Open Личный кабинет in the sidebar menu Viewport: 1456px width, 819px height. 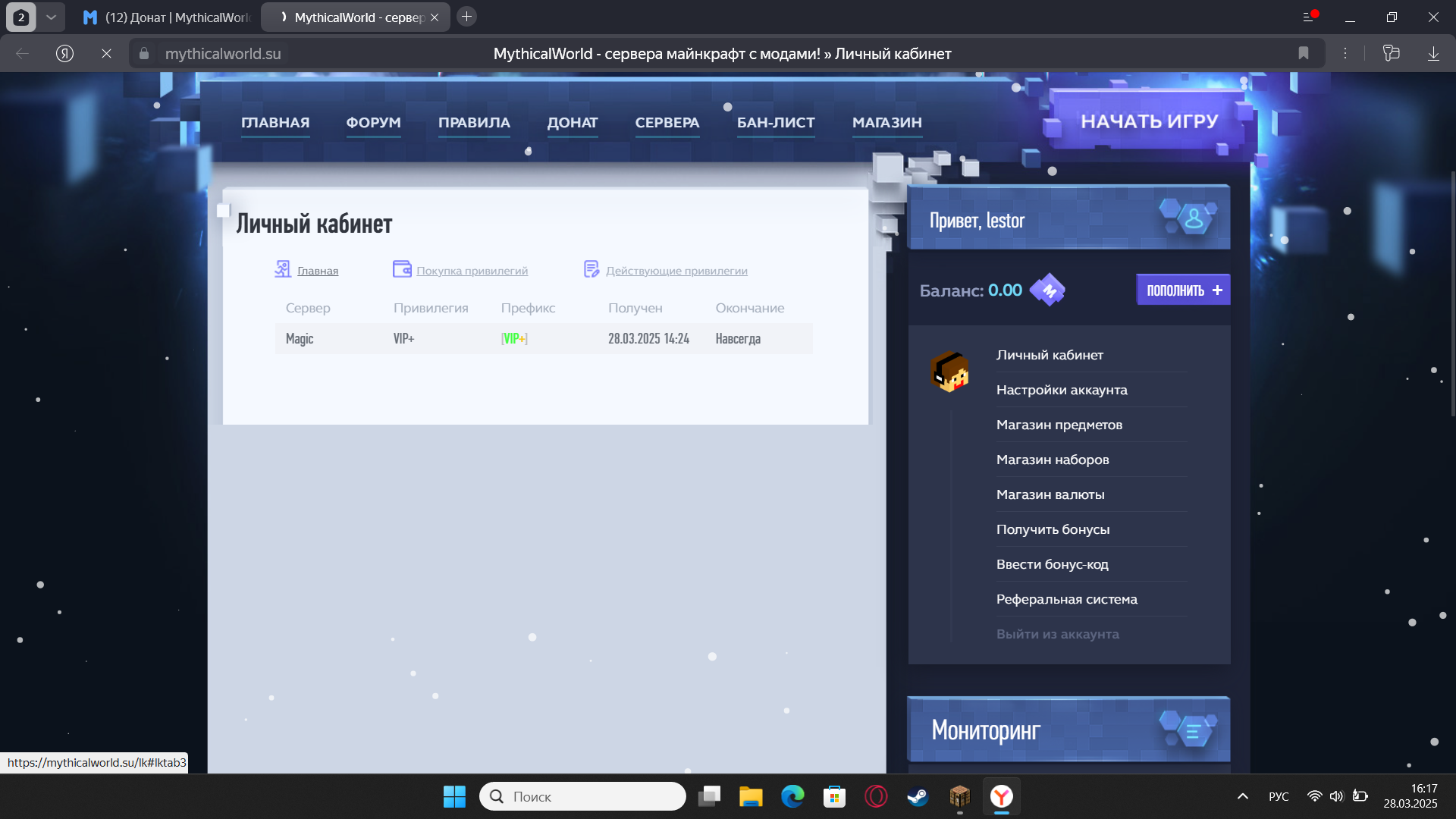(x=1050, y=355)
